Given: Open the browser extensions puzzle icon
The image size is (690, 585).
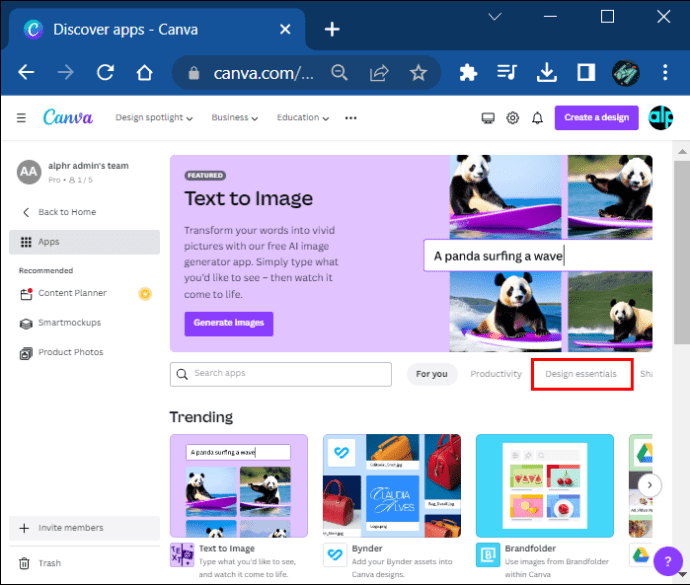Looking at the screenshot, I should [468, 73].
